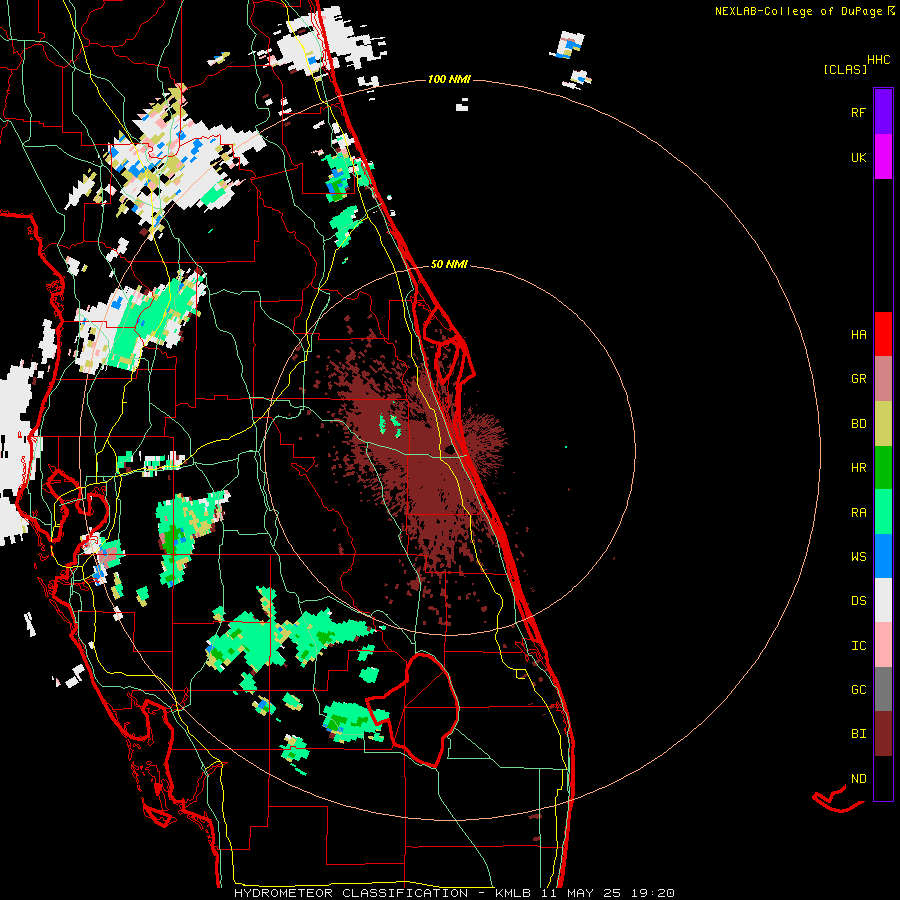Click the 'NEXLAB-College of DuPage' credit text

pyautogui.click(x=798, y=11)
